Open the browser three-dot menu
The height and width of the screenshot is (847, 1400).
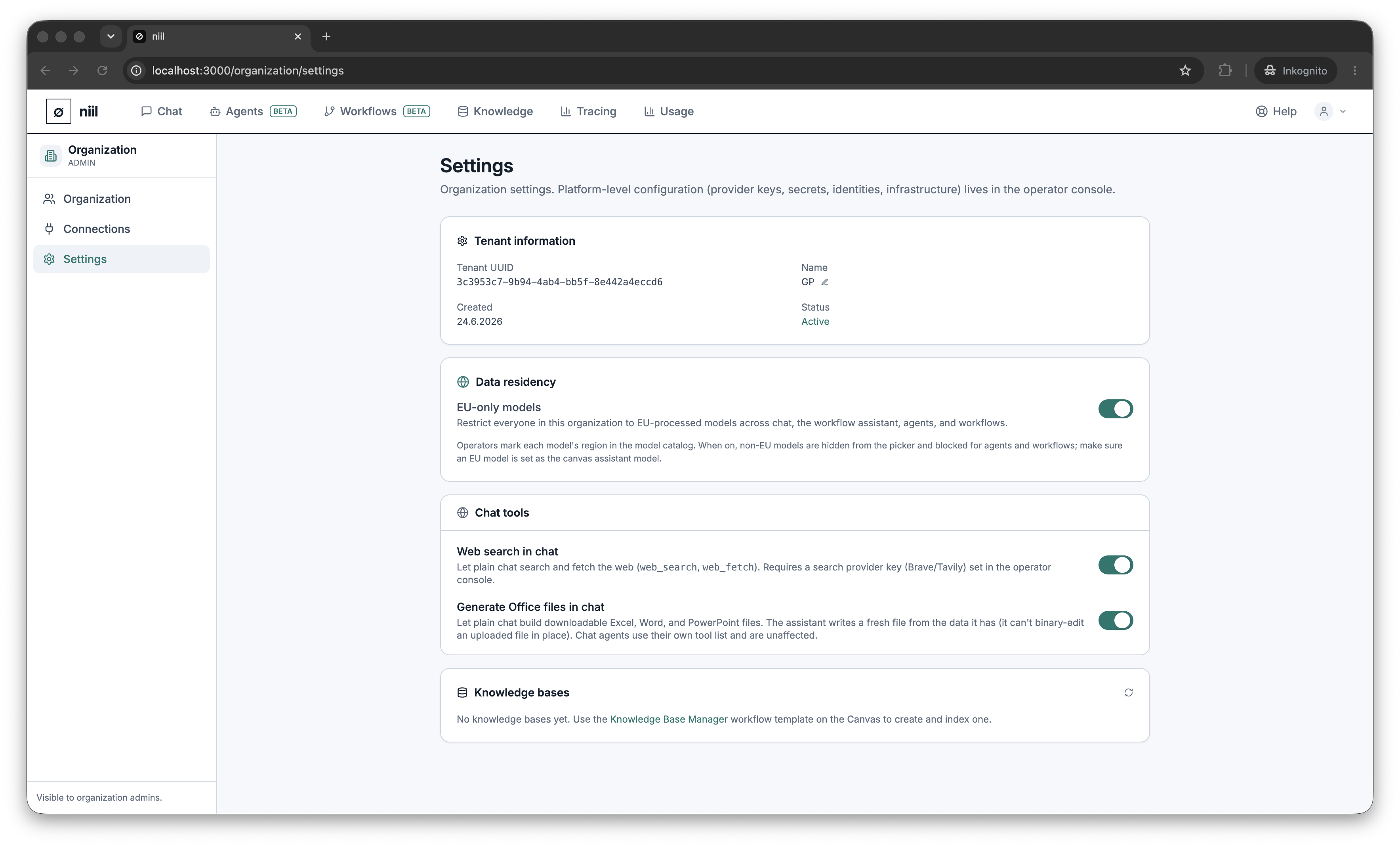(x=1354, y=71)
